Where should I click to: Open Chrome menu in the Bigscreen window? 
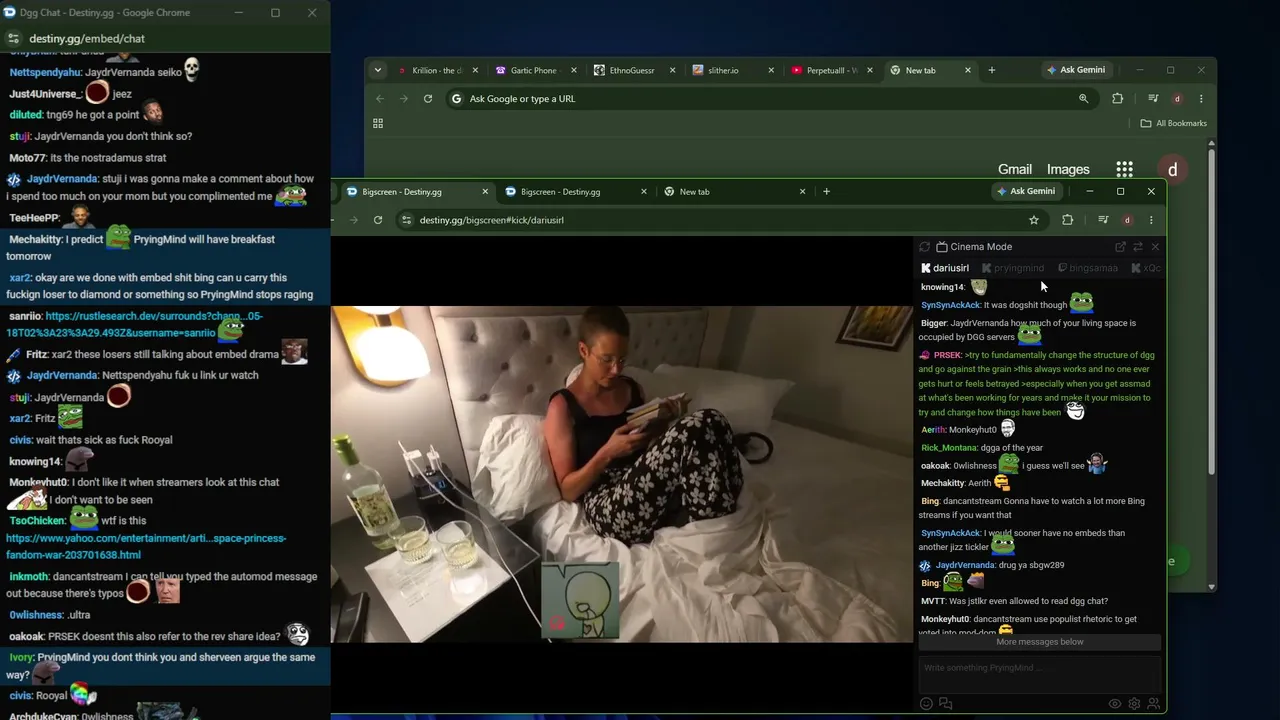tap(1151, 220)
